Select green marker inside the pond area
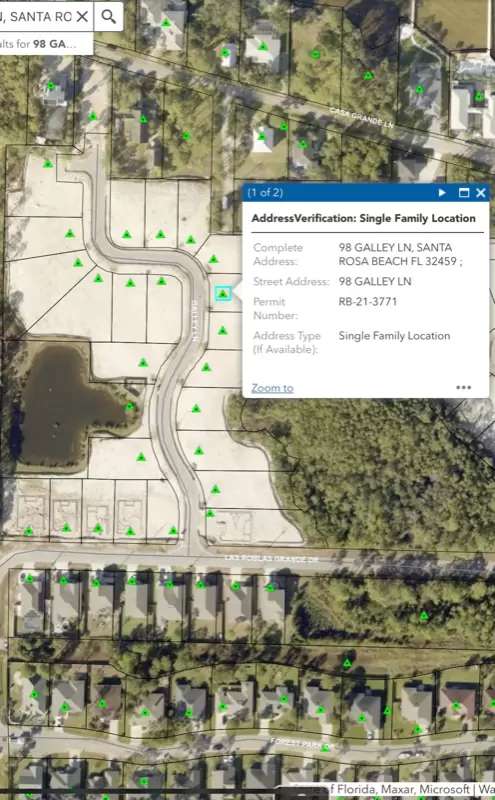 (x=130, y=407)
